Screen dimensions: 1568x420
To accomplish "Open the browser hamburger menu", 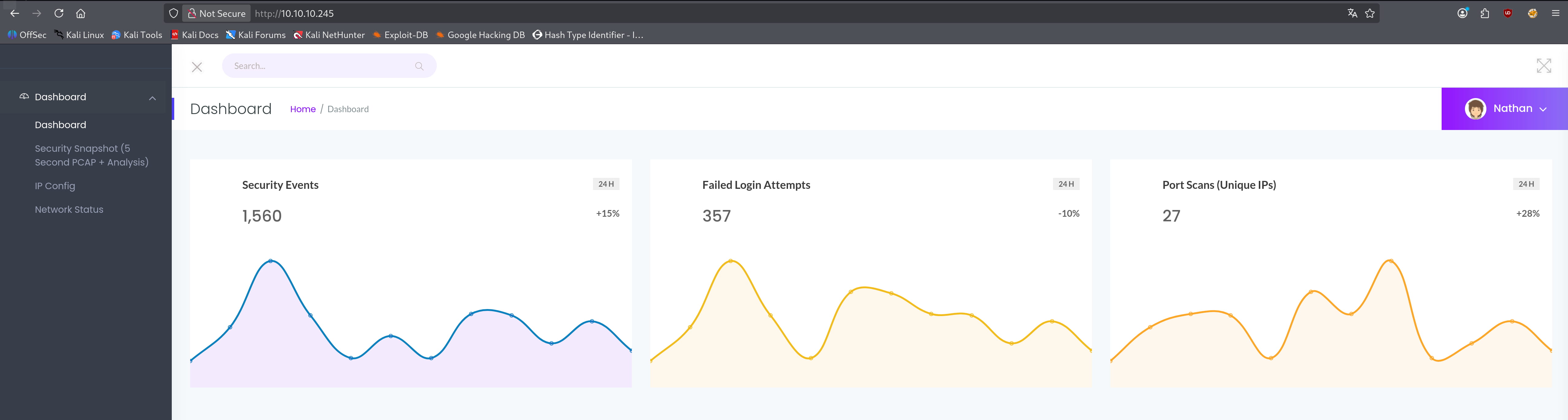I will (x=1555, y=13).
